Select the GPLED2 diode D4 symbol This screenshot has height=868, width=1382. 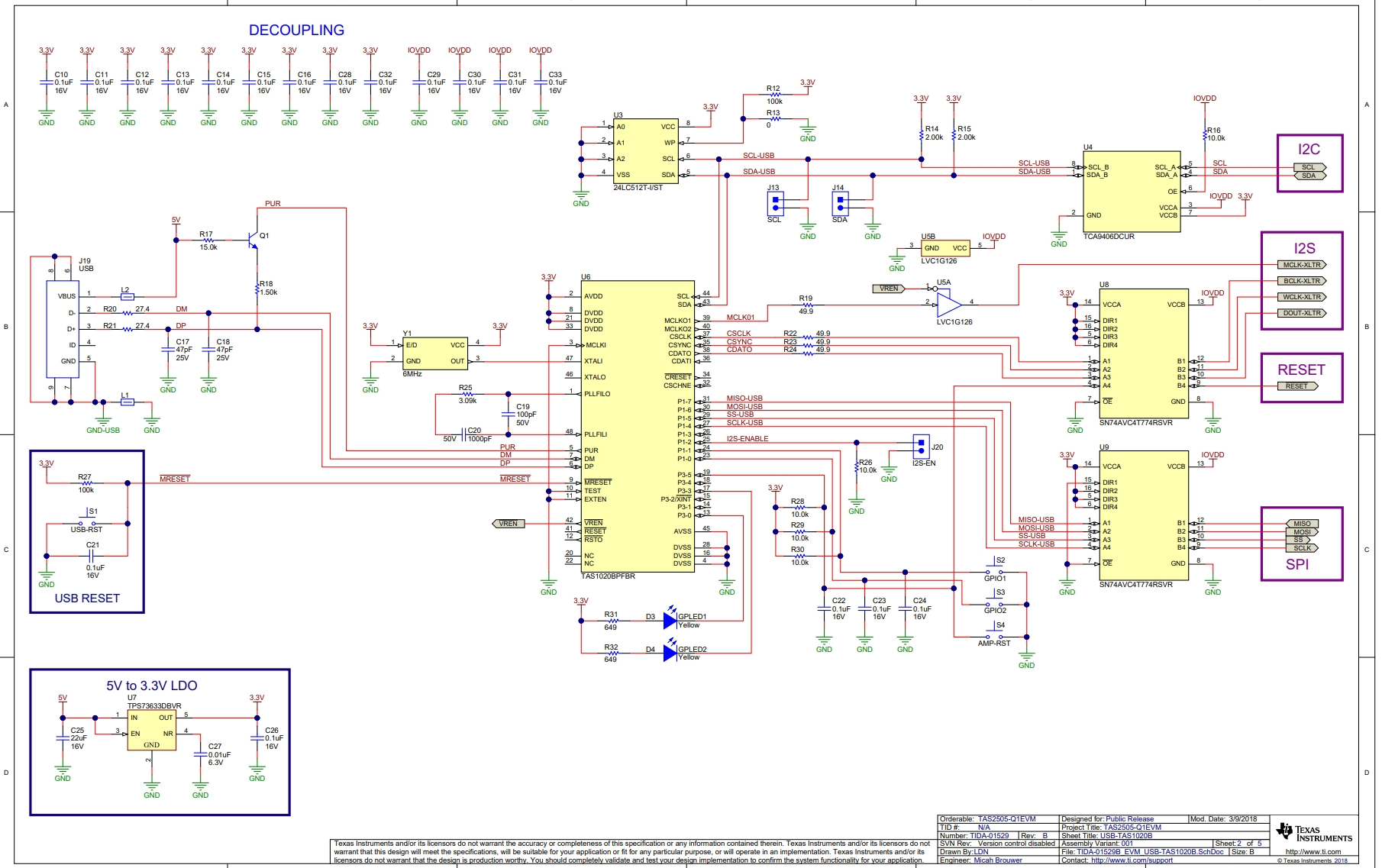670,653
